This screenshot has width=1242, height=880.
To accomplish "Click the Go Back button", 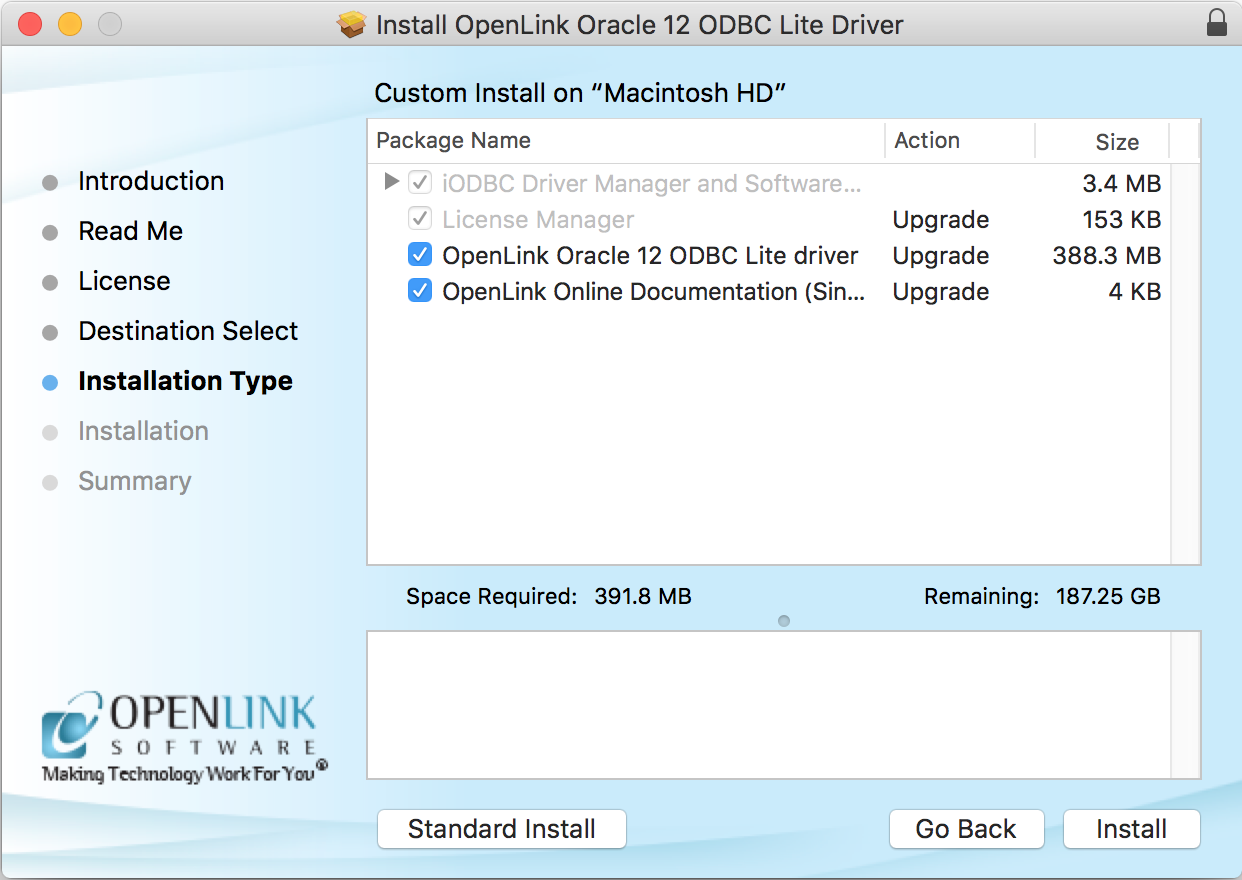I will click(x=966, y=829).
